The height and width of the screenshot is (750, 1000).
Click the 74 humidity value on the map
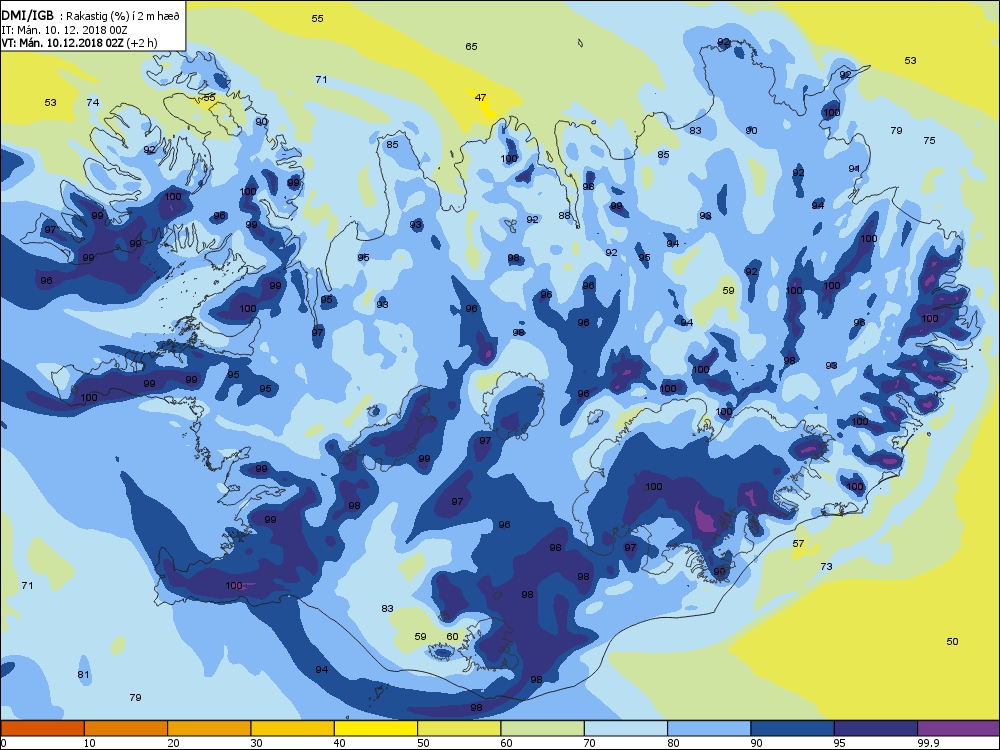(93, 102)
